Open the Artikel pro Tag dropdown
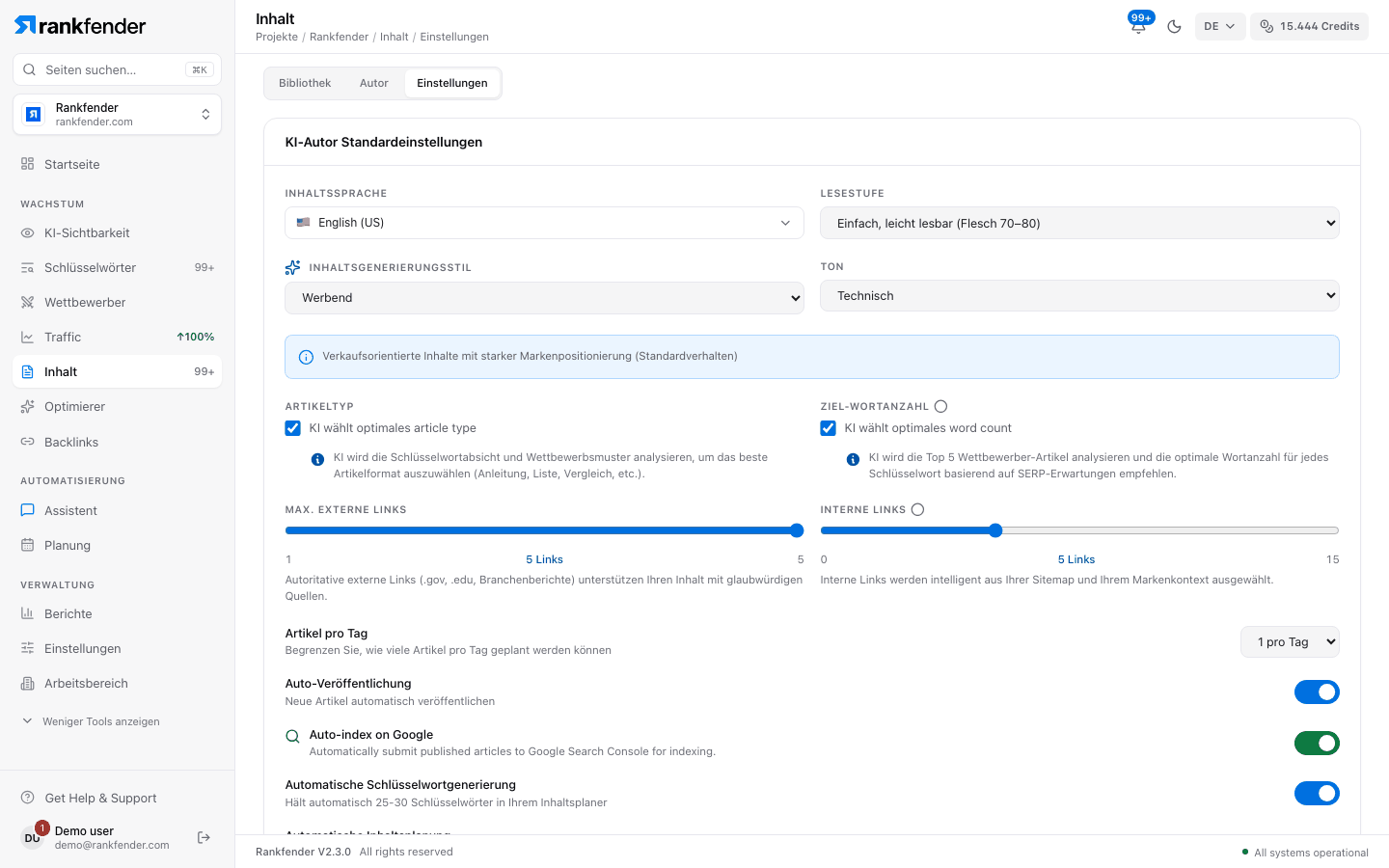 (1290, 642)
